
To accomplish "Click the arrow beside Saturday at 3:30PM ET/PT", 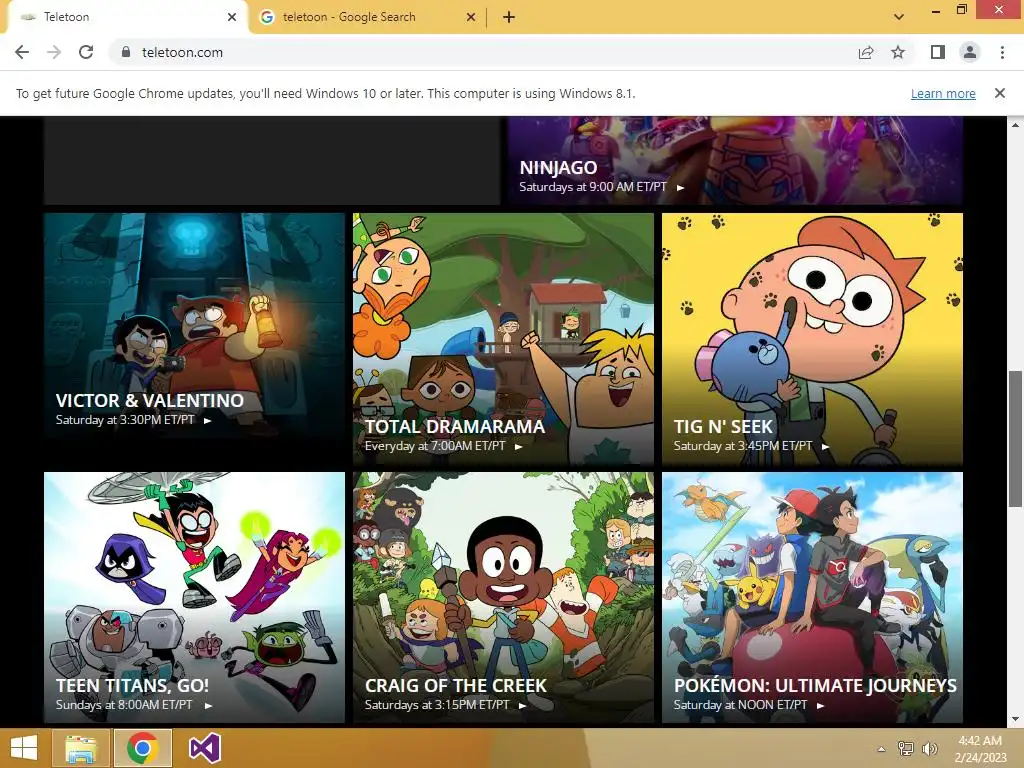I will tap(208, 421).
